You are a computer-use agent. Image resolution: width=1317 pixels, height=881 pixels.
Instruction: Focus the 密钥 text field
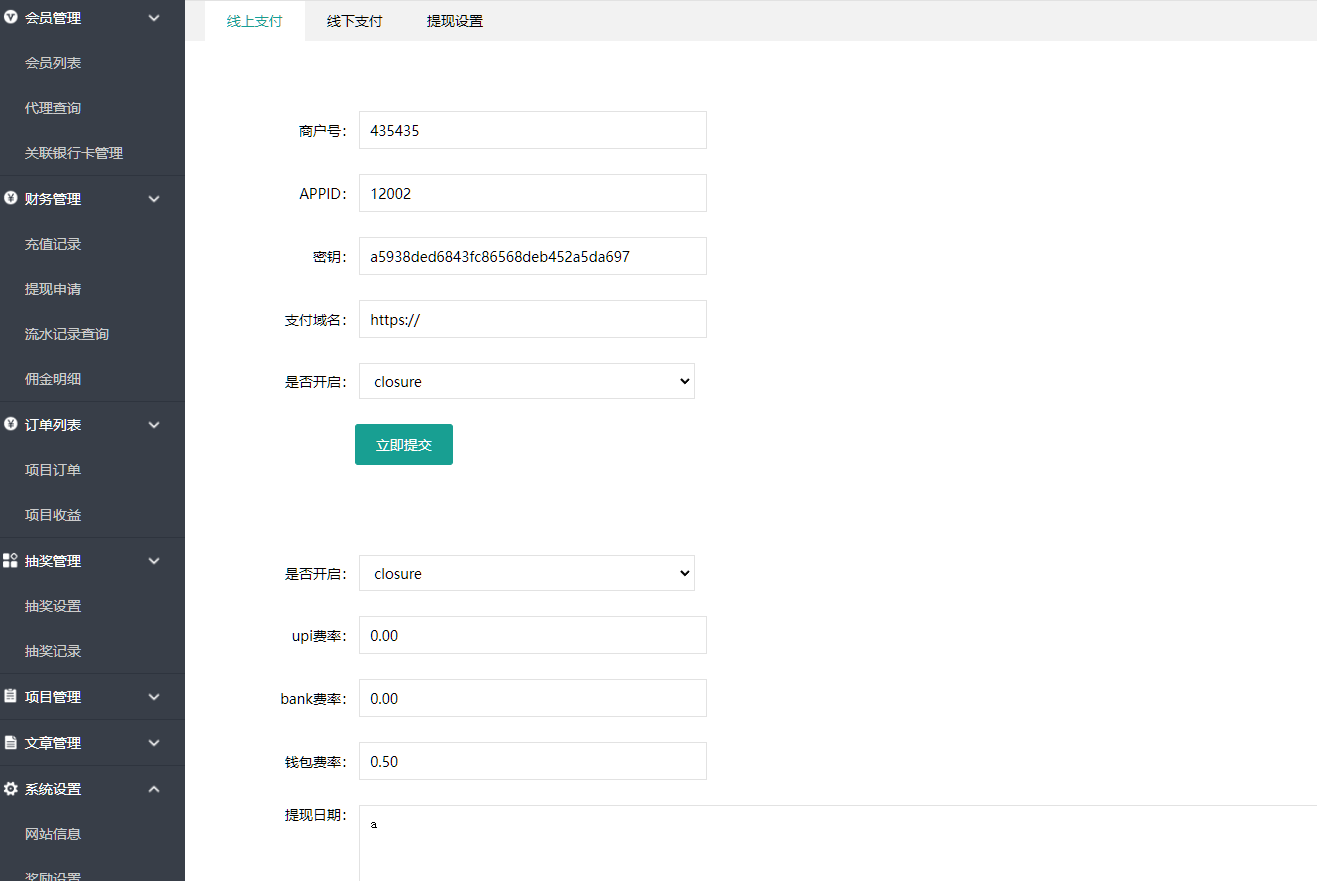tap(532, 256)
